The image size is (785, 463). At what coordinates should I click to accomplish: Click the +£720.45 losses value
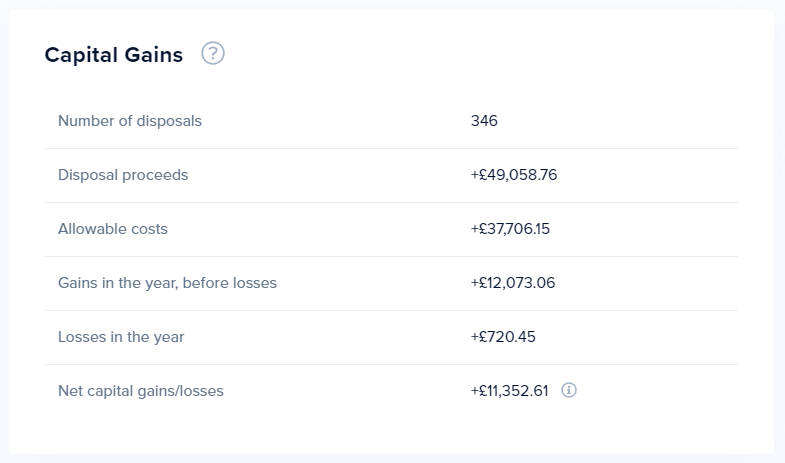click(x=503, y=337)
